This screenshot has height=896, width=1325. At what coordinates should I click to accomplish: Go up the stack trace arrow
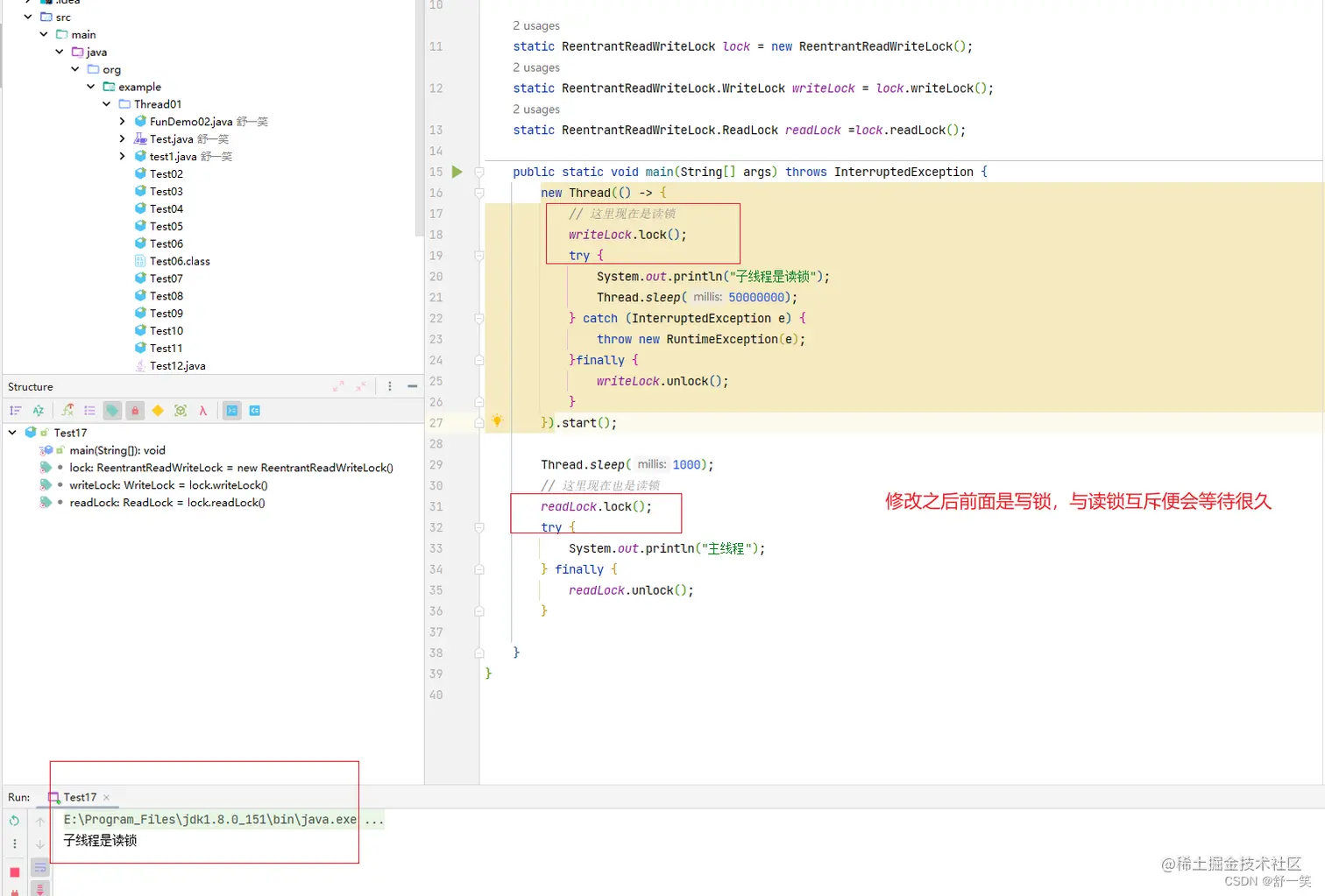point(40,822)
